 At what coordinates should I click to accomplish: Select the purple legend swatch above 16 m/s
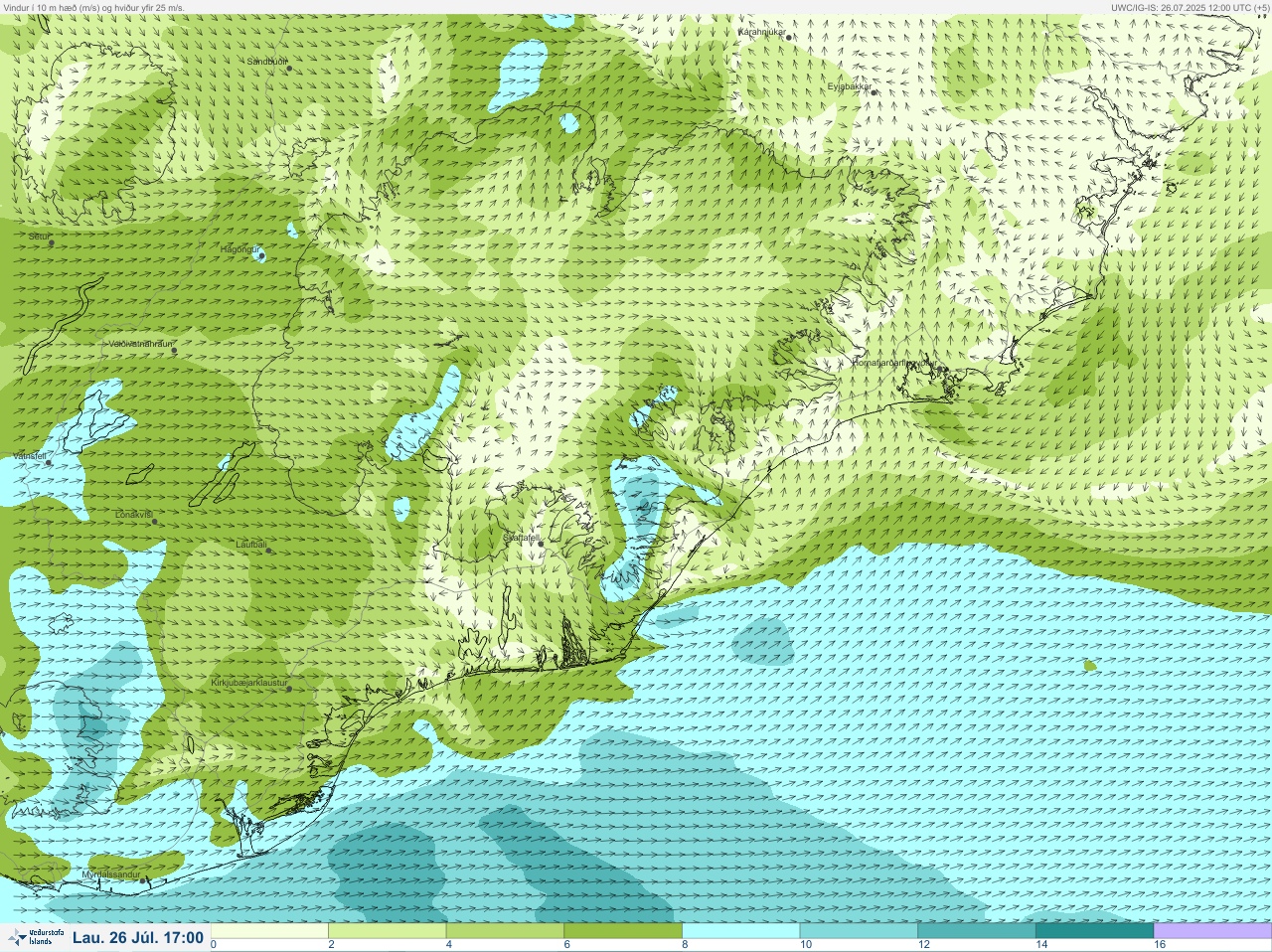(1212, 931)
